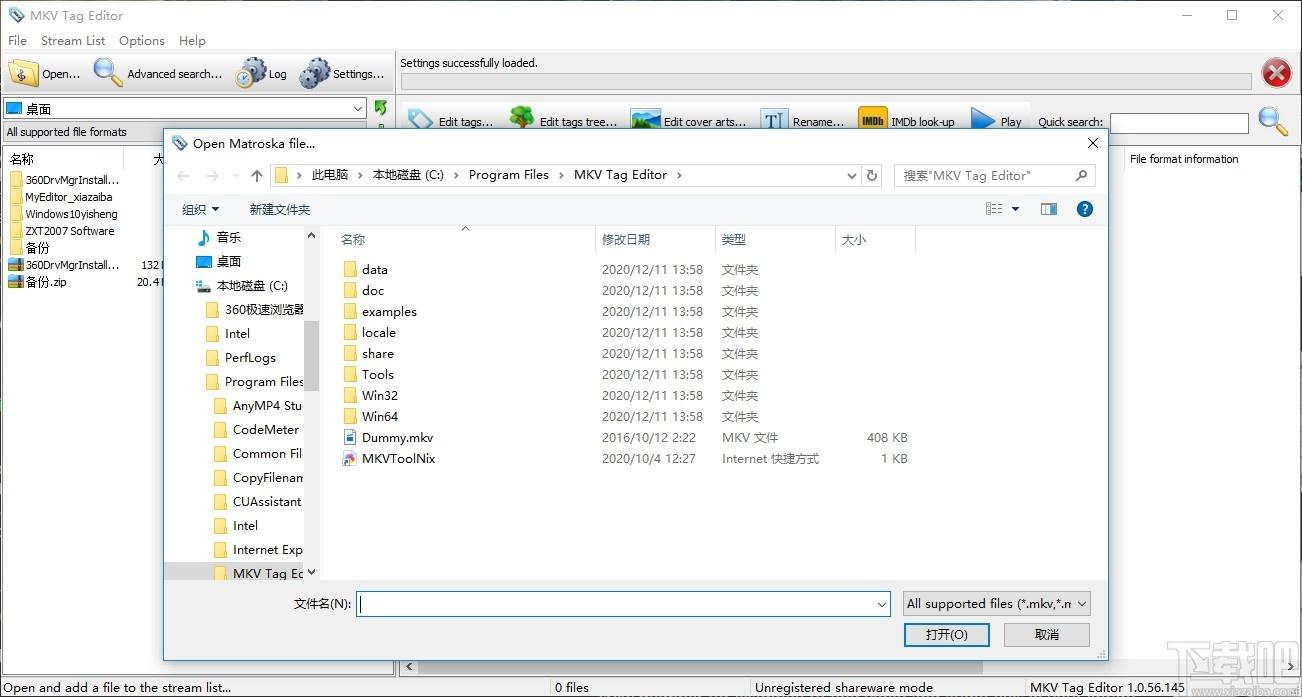The width and height of the screenshot is (1302, 697).
Task: Click the dialog back arrow
Action: [183, 175]
